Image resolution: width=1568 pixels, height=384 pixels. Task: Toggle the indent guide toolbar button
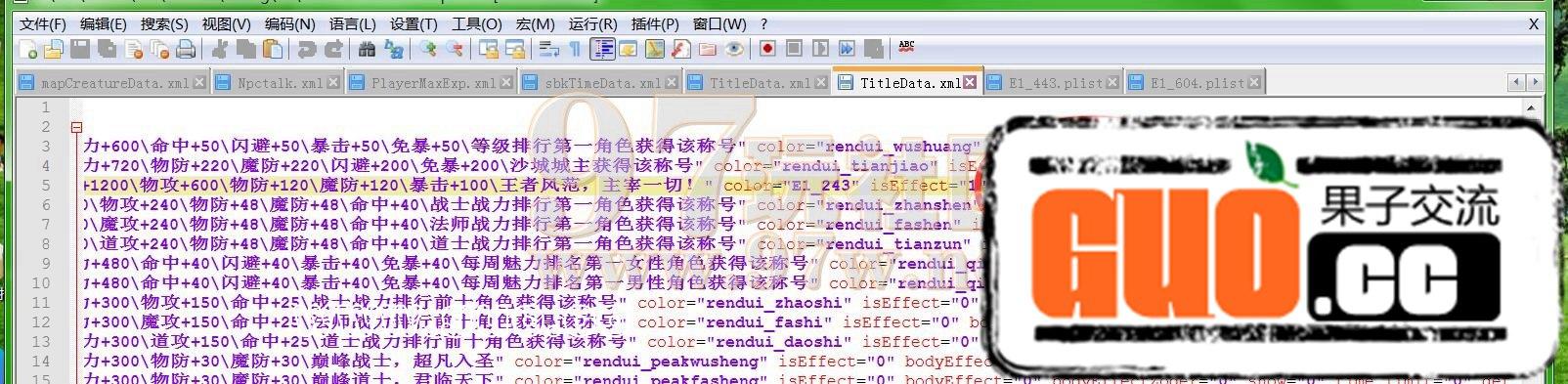[603, 48]
